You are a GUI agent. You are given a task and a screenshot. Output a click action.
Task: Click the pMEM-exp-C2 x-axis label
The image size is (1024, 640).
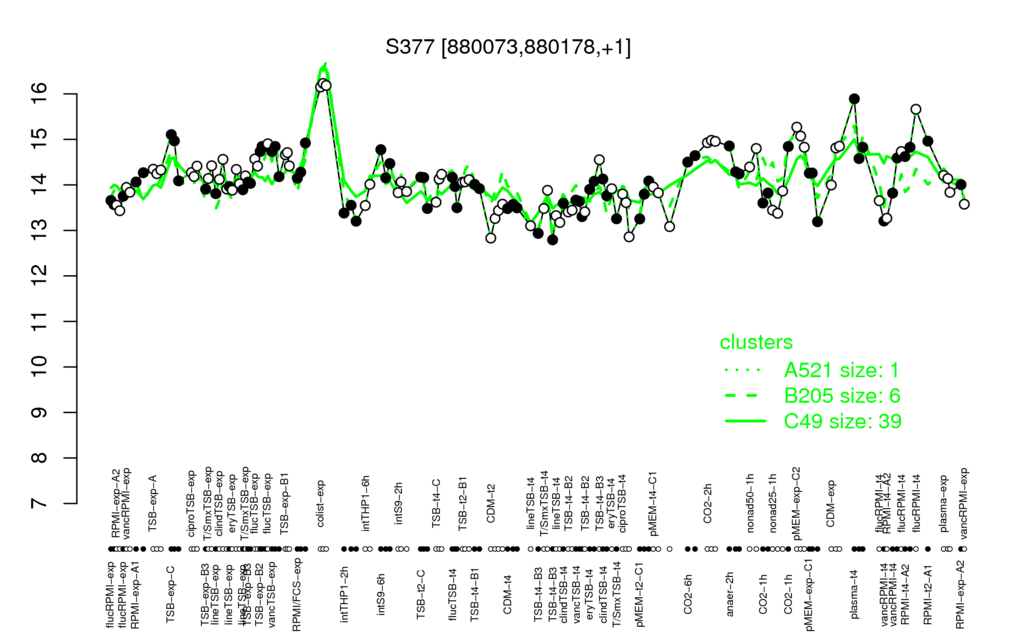point(796,493)
